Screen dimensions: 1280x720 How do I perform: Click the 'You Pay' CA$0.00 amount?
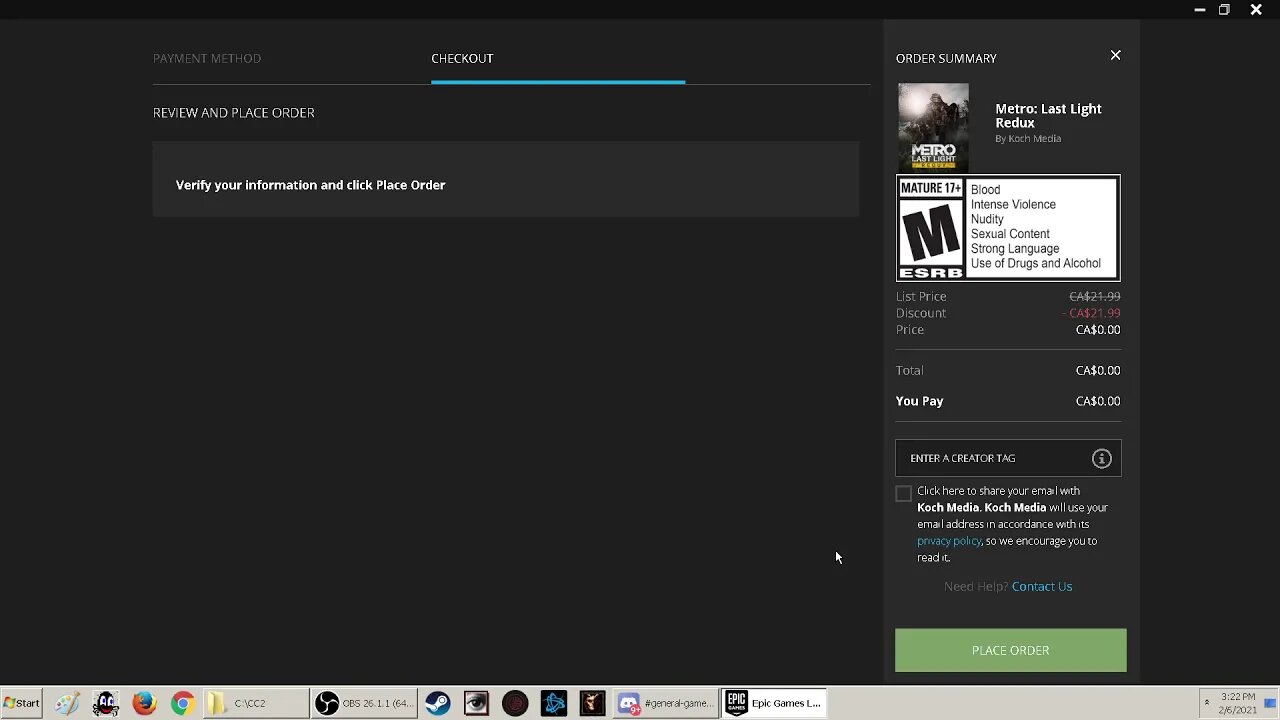click(x=1098, y=401)
